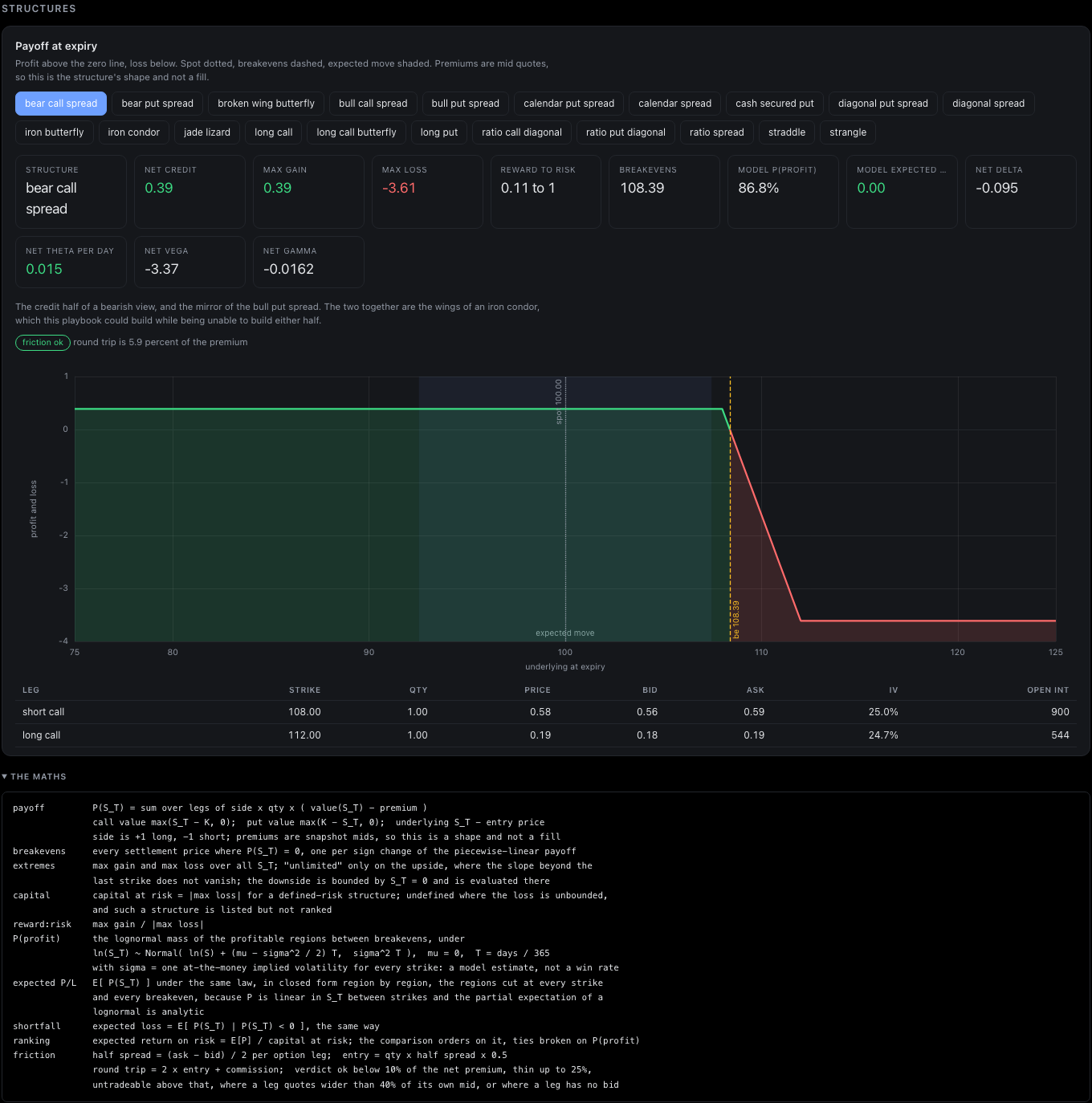The height and width of the screenshot is (1103, 1092).
Task: Choose cash secured put
Action: pos(774,104)
